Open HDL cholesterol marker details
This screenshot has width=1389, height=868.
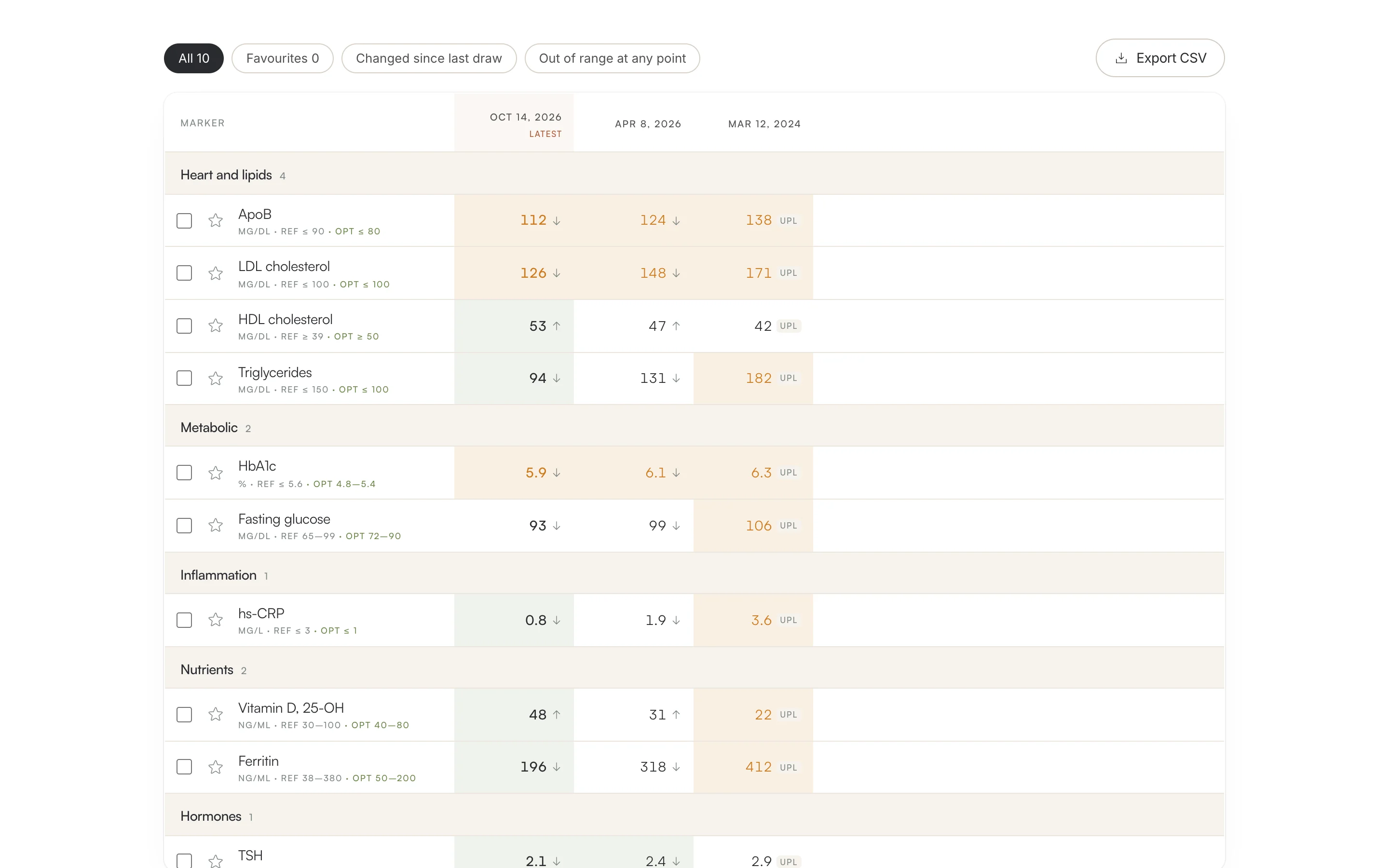(285, 319)
